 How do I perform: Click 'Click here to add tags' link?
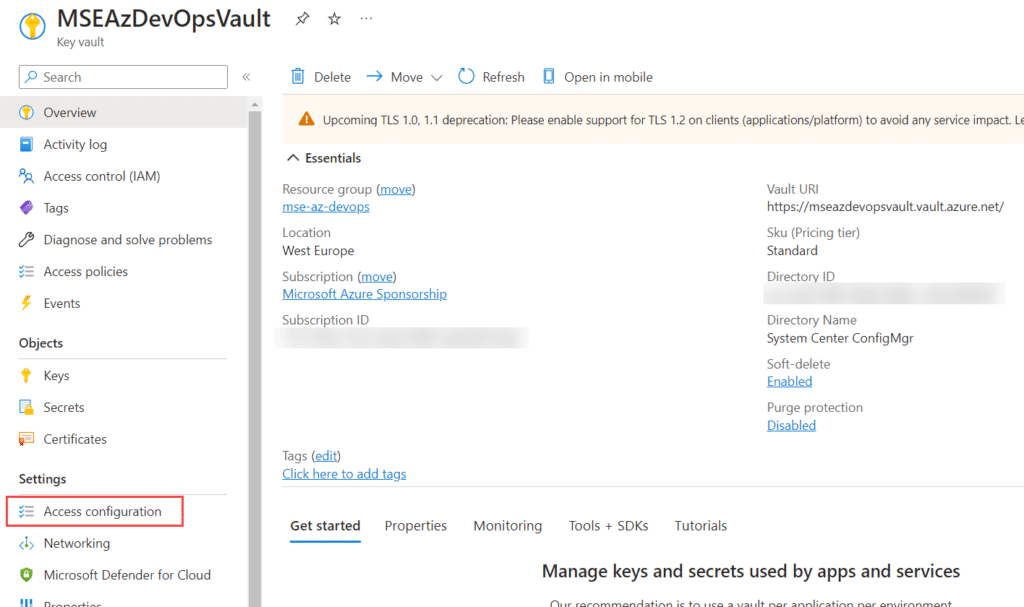pos(344,474)
